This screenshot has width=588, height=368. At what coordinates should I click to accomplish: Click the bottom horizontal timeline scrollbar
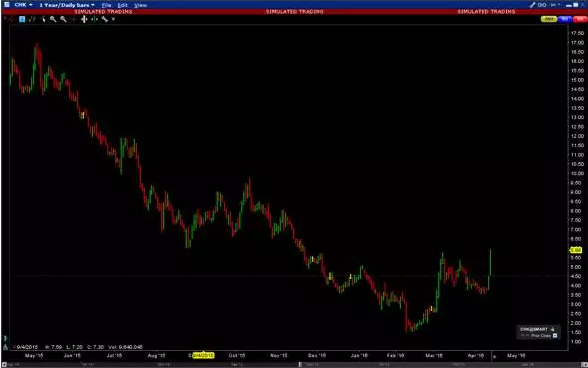click(x=294, y=365)
